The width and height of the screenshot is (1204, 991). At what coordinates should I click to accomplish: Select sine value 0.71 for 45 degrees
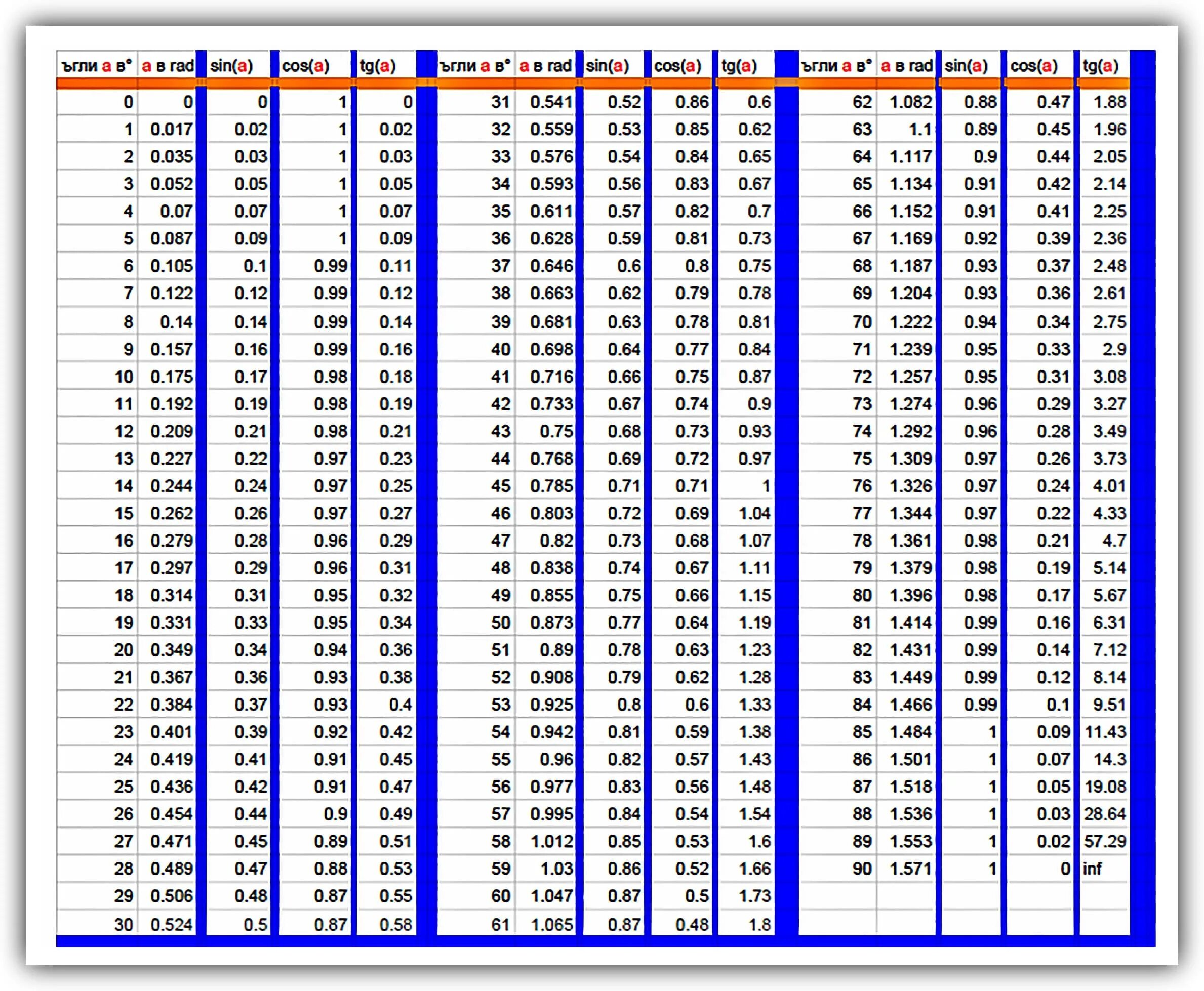(624, 486)
